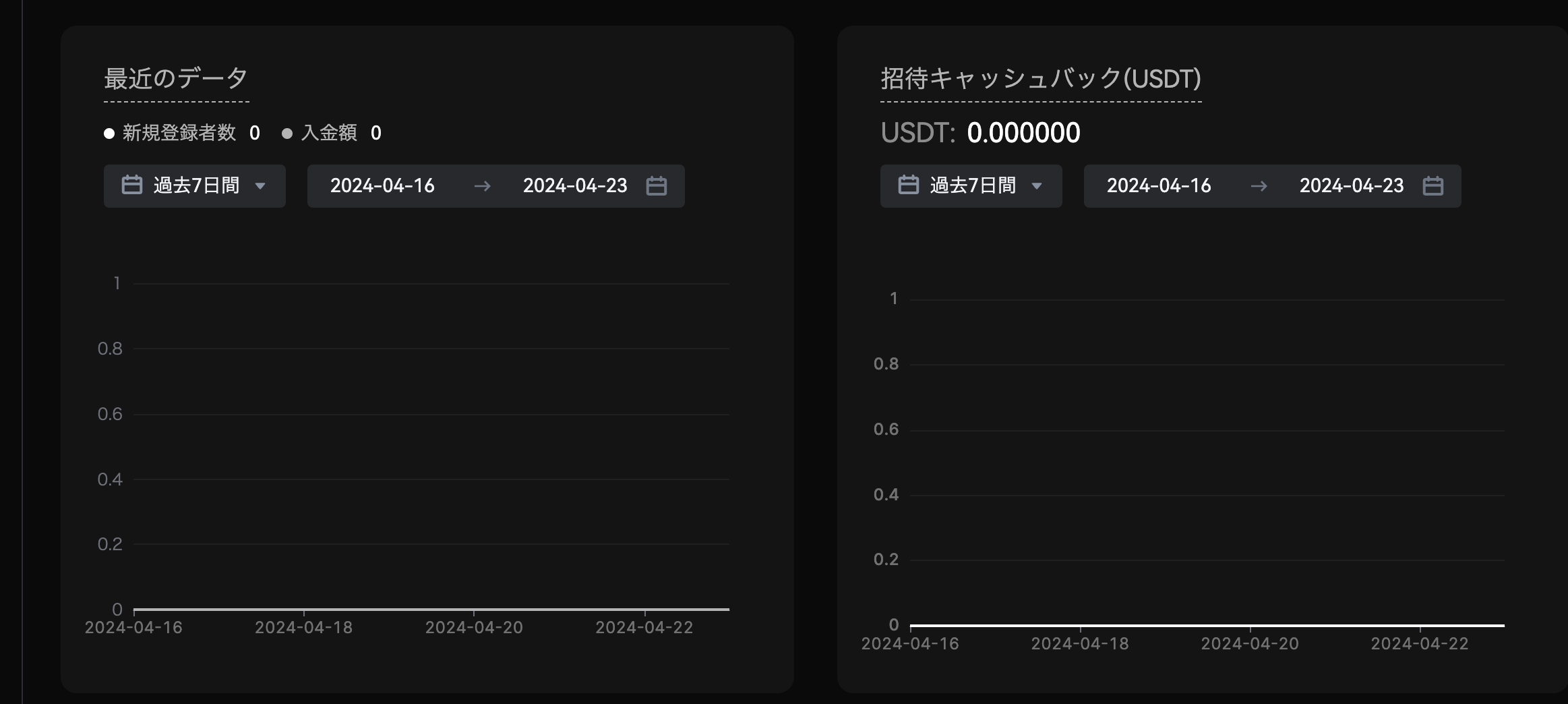
Task: Click the 招待キャッシュバック(USDT) underlined heading
Action: 1040,79
